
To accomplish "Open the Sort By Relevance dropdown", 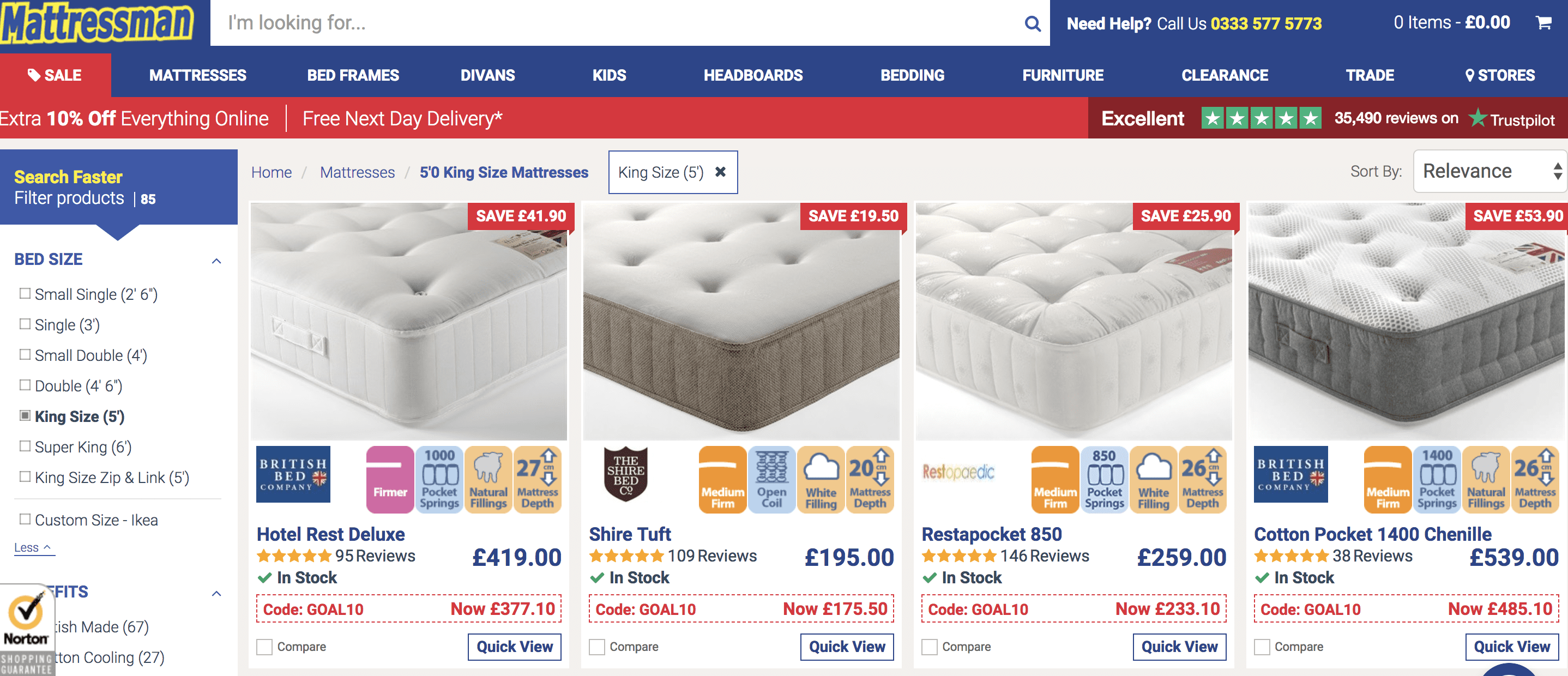I will (1489, 172).
